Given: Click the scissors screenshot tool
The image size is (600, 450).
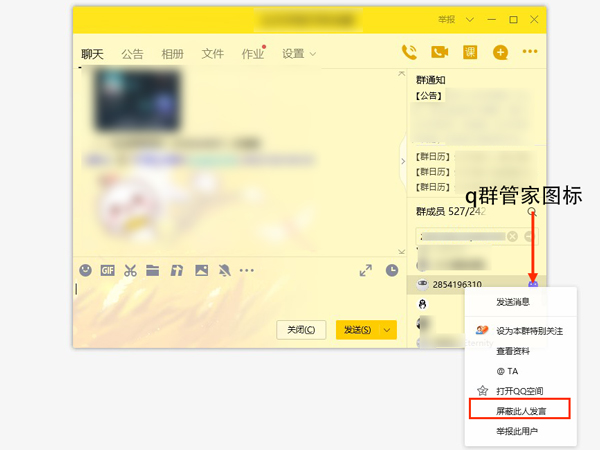Looking at the screenshot, I should click(x=130, y=270).
